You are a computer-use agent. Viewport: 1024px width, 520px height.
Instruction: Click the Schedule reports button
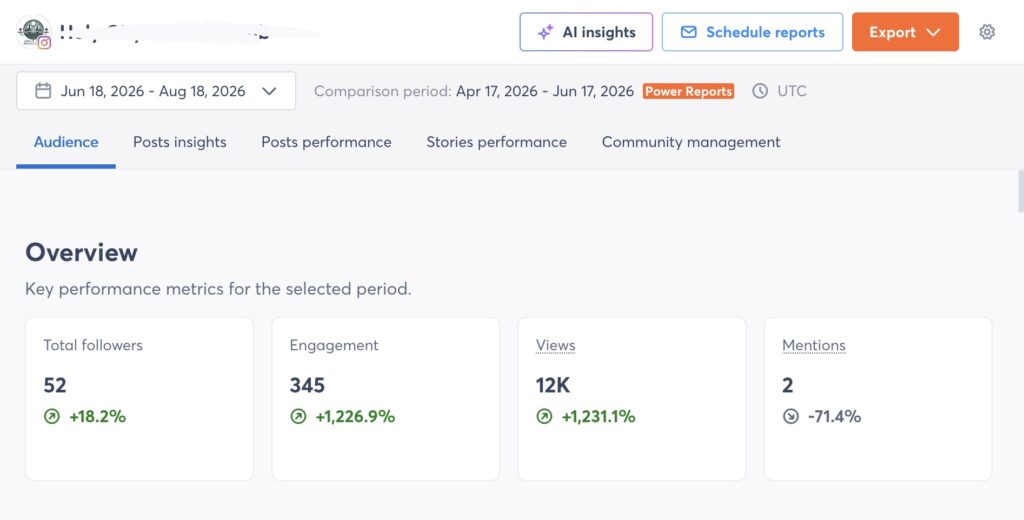click(x=752, y=32)
